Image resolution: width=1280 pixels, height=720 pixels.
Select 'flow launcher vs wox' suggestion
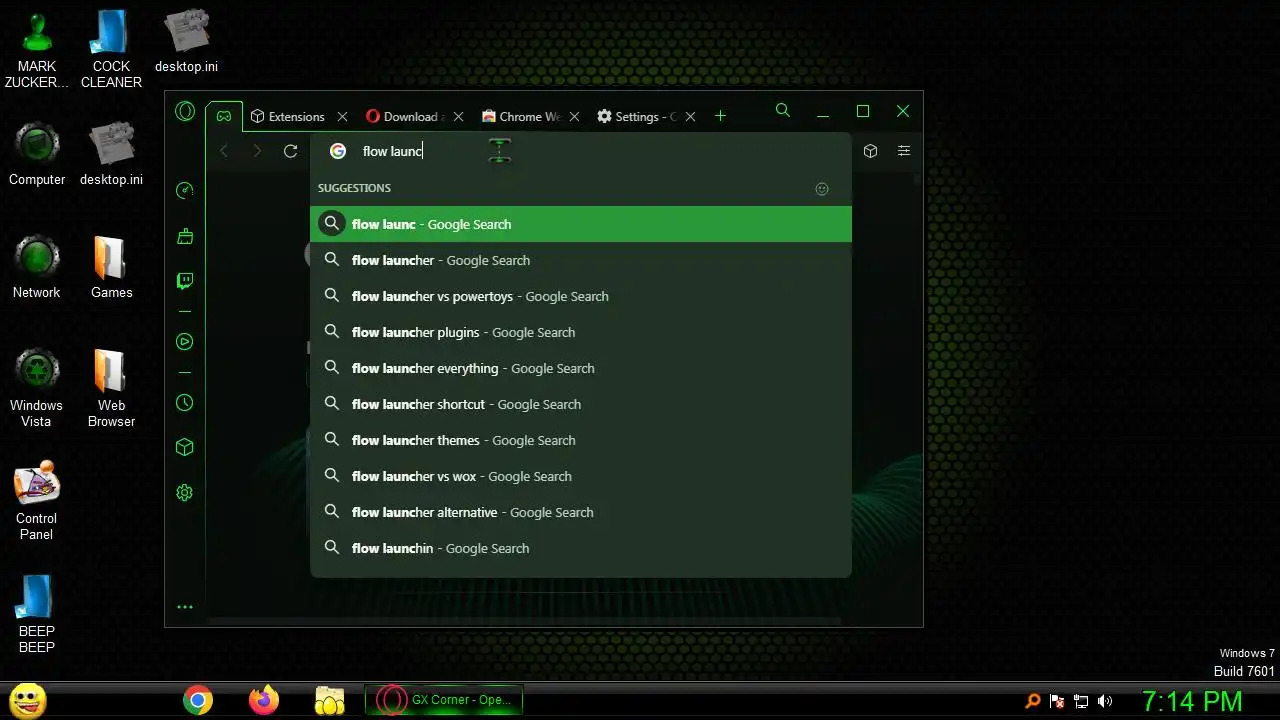tap(581, 476)
